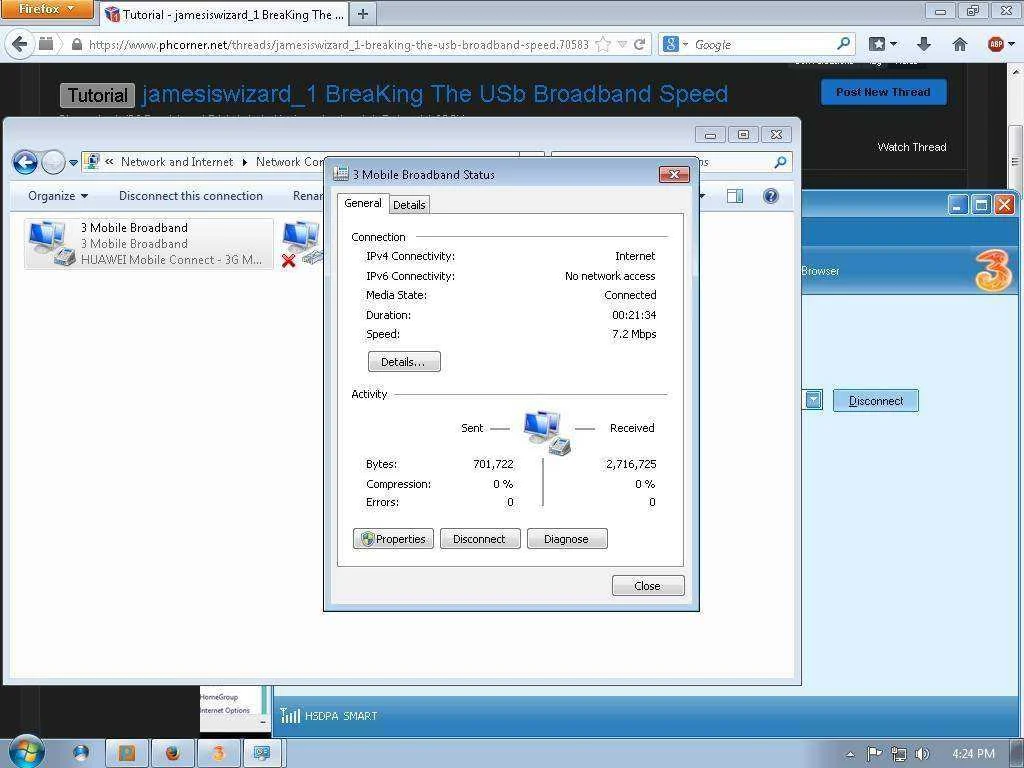Open a new Firefox tab with plus icon
The image size is (1024, 768).
pyautogui.click(x=363, y=14)
